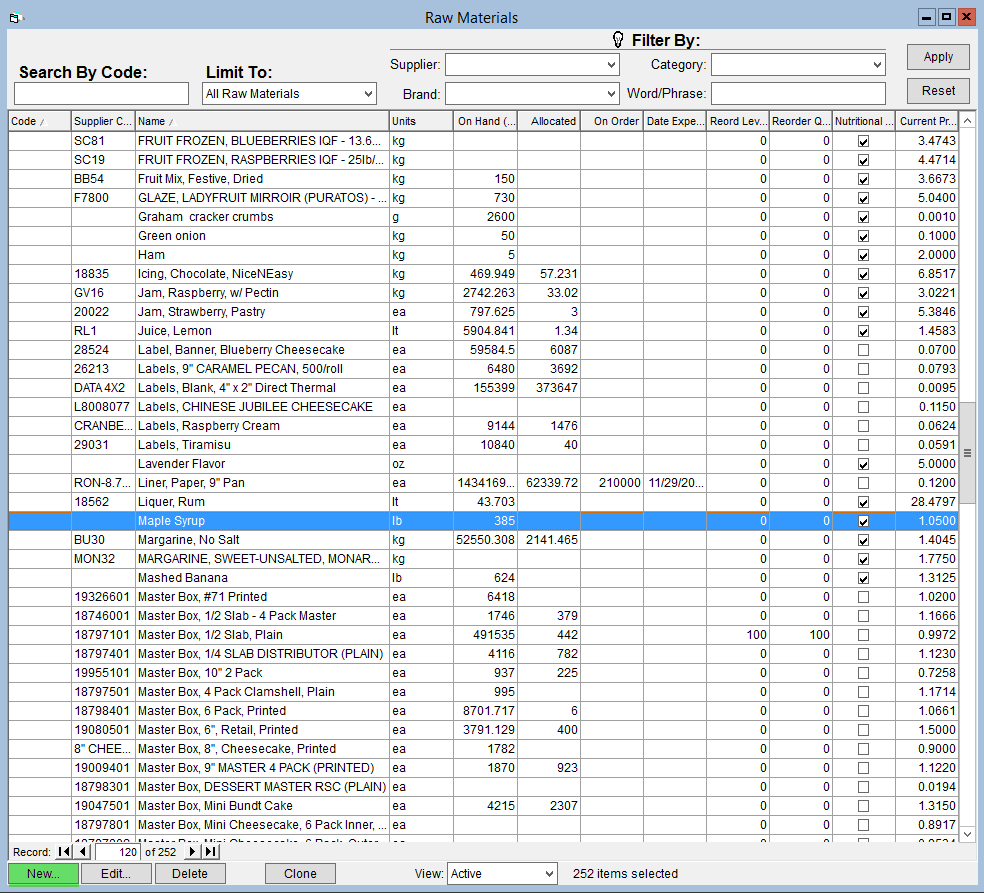
Task: Uncheck Nutritional box for Liquer, Rum
Action: coord(864,502)
